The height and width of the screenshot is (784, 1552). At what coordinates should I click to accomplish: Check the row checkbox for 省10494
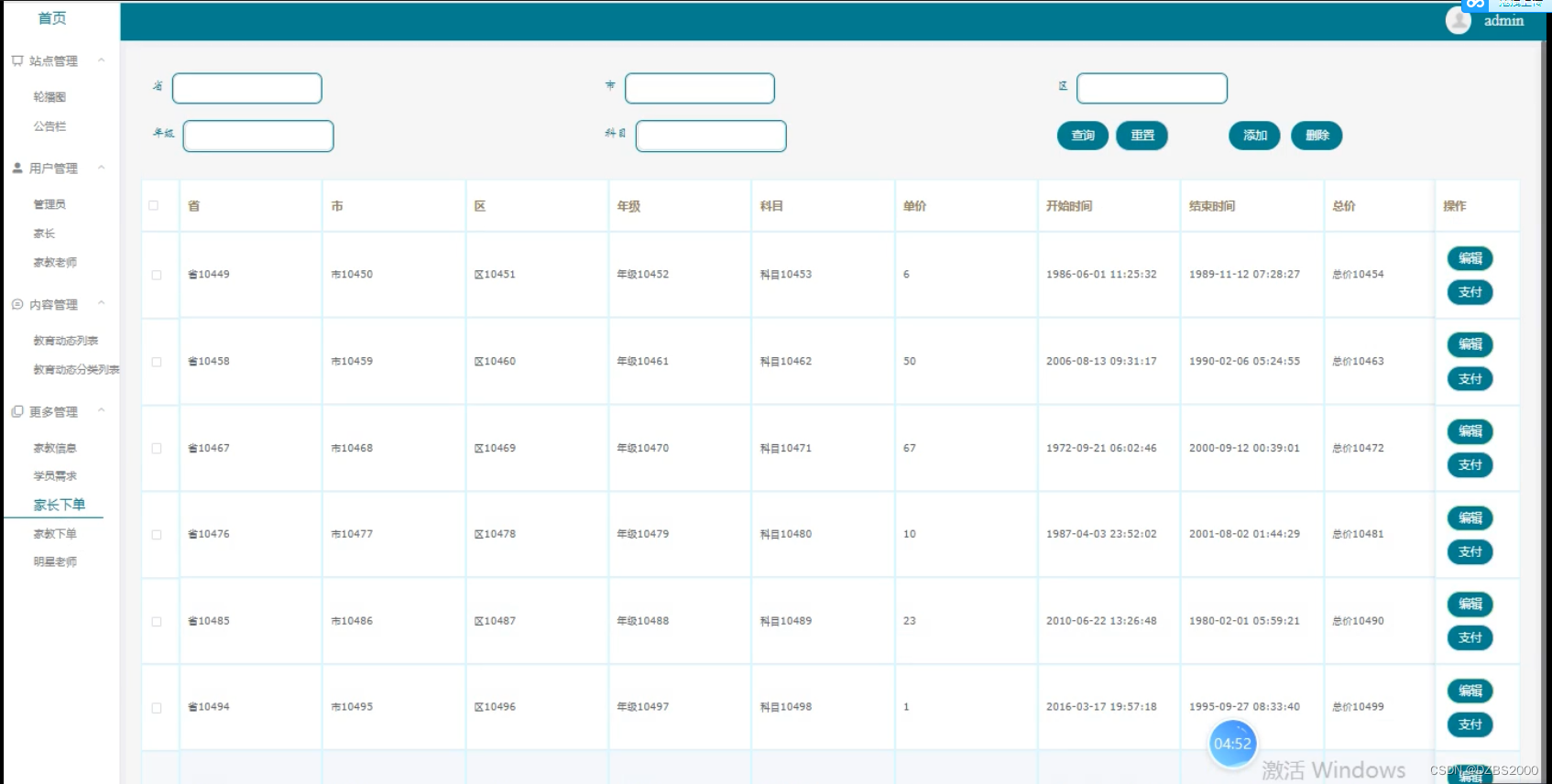point(157,707)
